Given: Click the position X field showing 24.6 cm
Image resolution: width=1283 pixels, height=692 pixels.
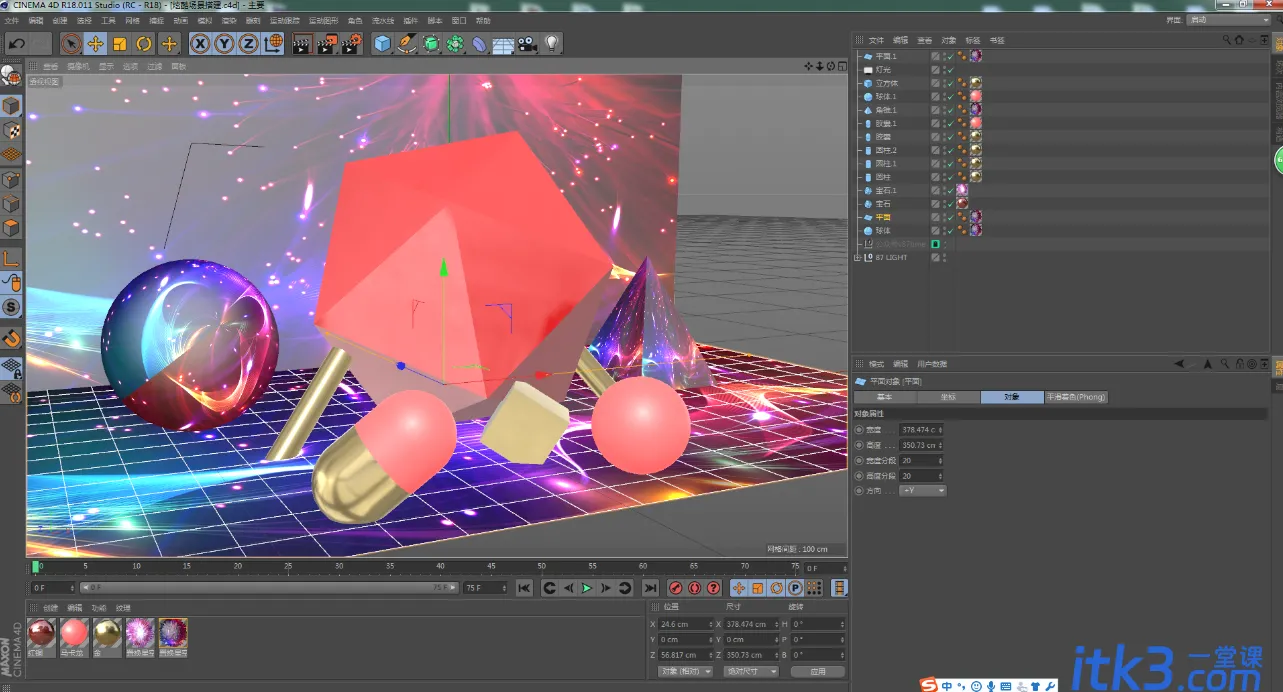Looking at the screenshot, I should pyautogui.click(x=686, y=624).
